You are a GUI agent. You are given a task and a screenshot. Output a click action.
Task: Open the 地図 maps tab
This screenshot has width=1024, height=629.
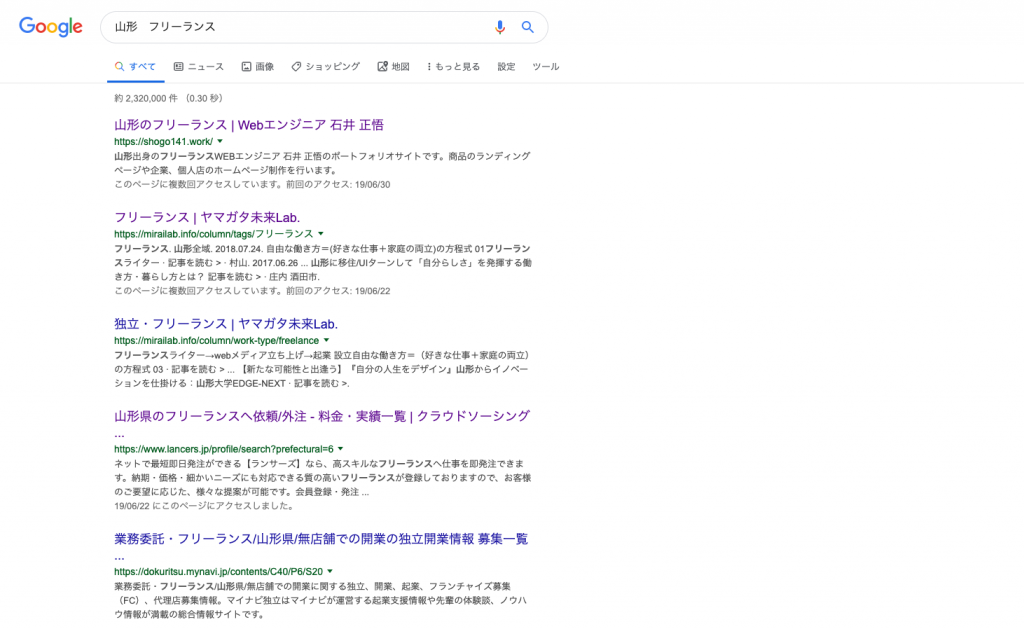click(394, 67)
